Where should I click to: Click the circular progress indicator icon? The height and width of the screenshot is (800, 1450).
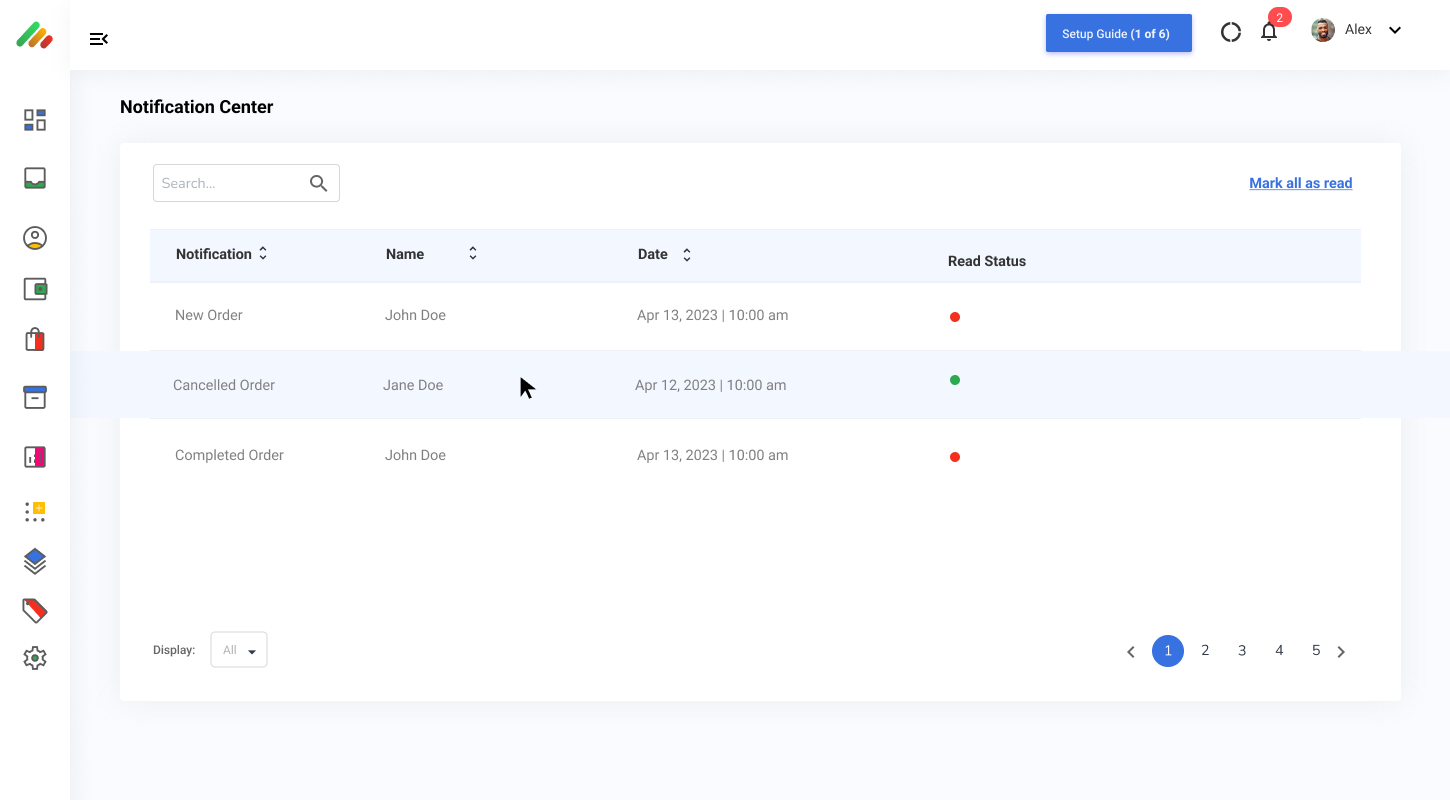[1231, 32]
